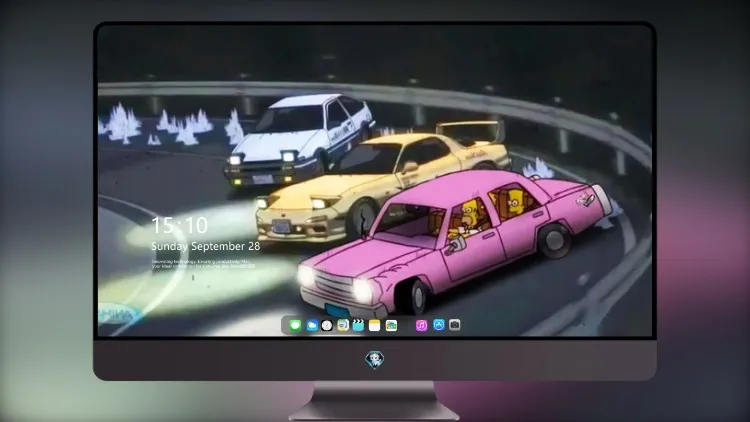750x422 pixels.
Task: Open the Camera app in the dock
Action: (x=455, y=325)
